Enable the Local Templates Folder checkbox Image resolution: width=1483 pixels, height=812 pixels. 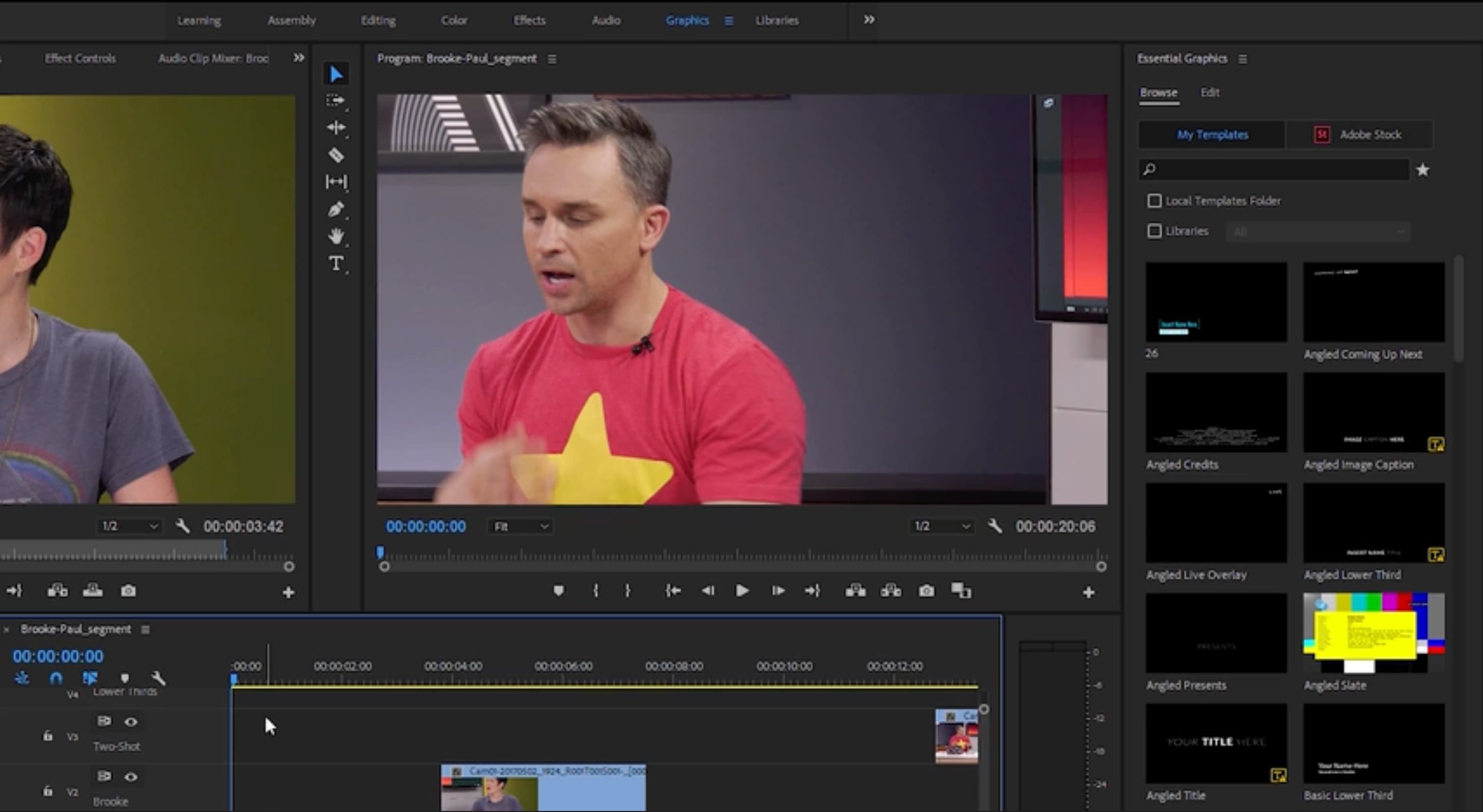click(x=1154, y=201)
